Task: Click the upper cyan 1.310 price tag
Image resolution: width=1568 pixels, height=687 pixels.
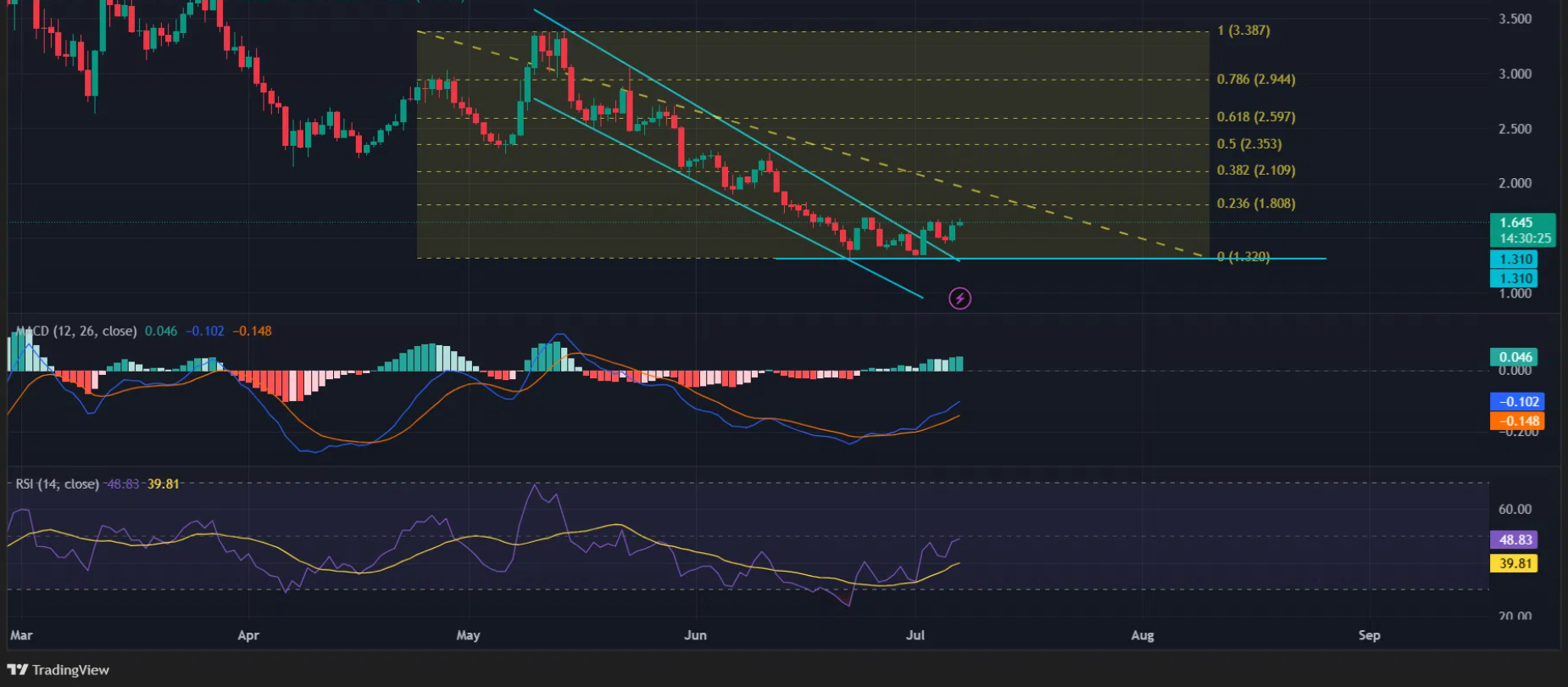Action: [x=1515, y=260]
